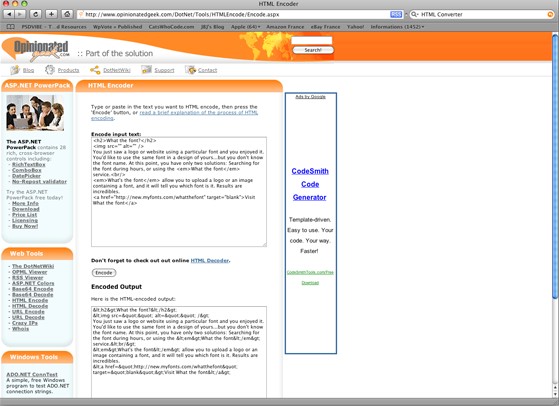Click the Blog icon in navigation
The width and height of the screenshot is (559, 406).
click(x=15, y=70)
